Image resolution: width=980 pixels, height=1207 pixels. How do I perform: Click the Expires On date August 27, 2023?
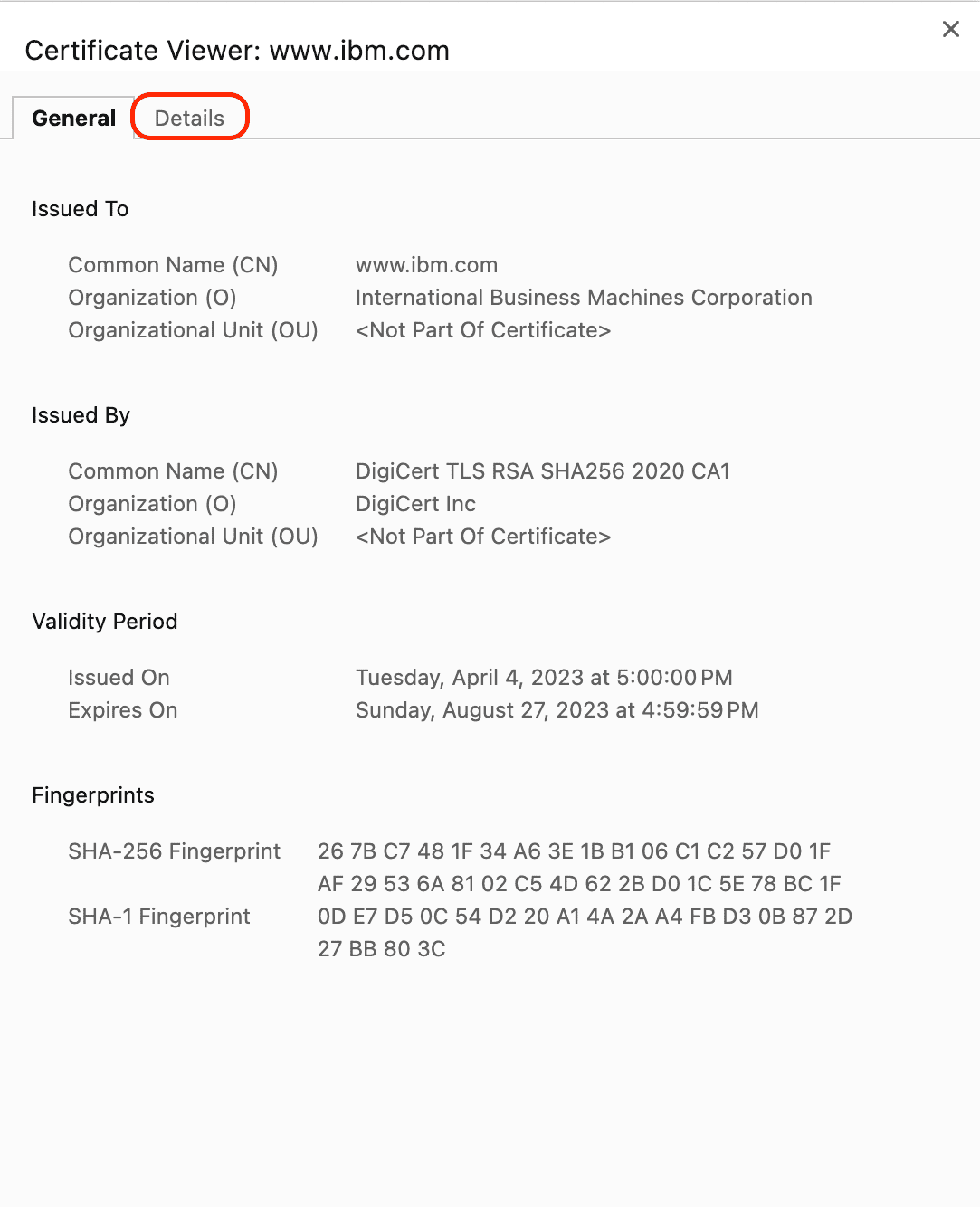557,710
